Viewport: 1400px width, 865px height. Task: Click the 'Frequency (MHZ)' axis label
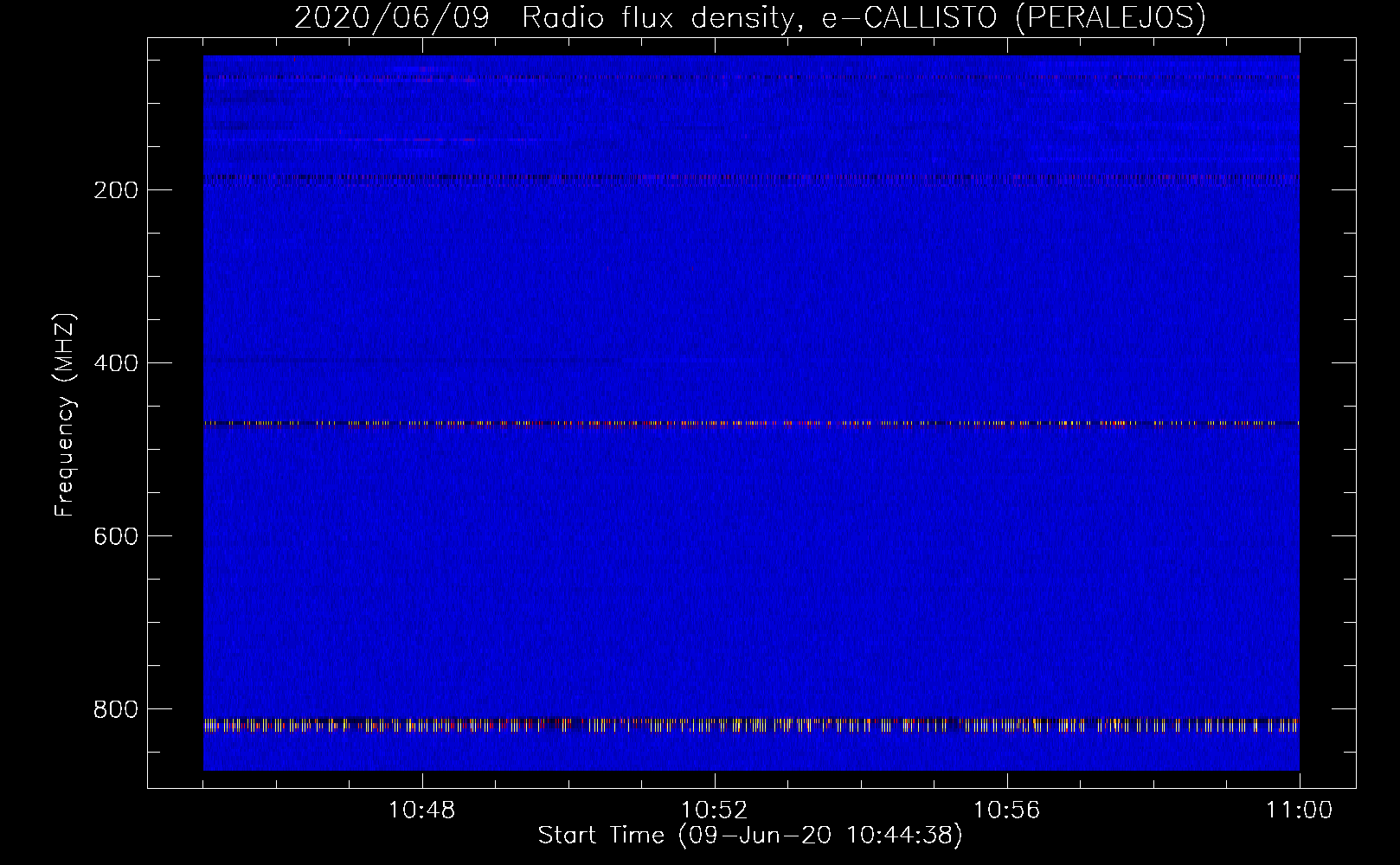(x=65, y=415)
